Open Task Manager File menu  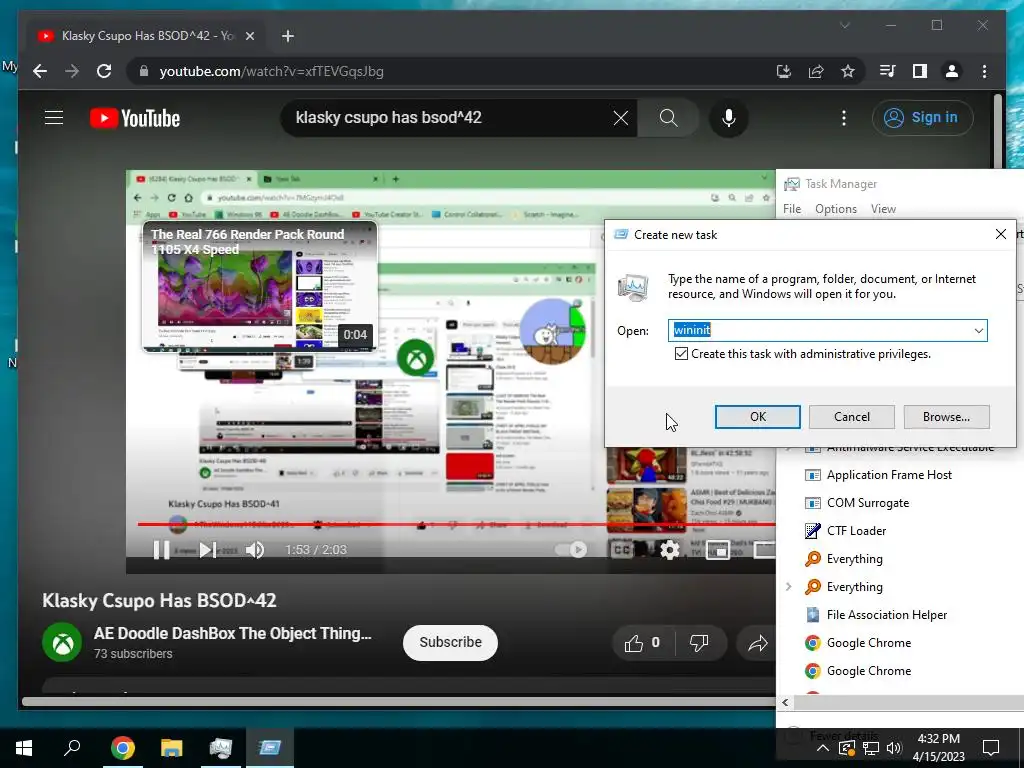pyautogui.click(x=792, y=209)
